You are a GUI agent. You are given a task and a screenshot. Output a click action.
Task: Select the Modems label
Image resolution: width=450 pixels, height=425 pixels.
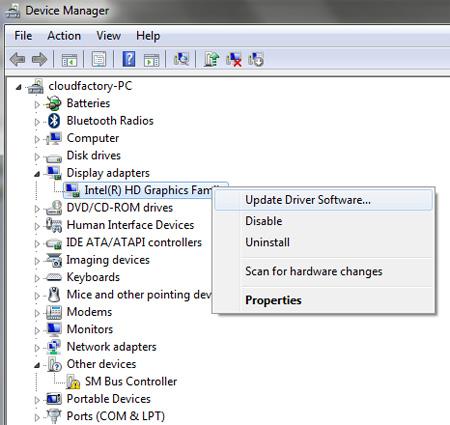click(x=89, y=312)
